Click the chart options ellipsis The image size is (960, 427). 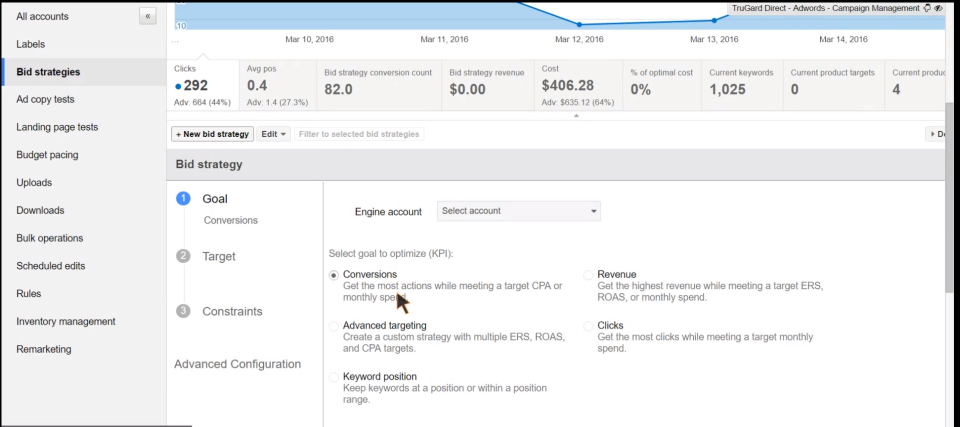[175, 42]
